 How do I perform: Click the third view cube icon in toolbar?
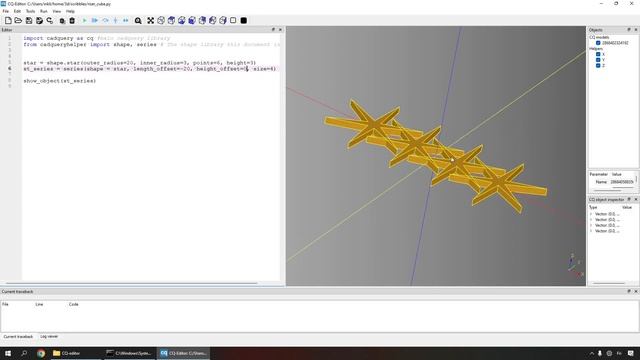[x=182, y=20]
